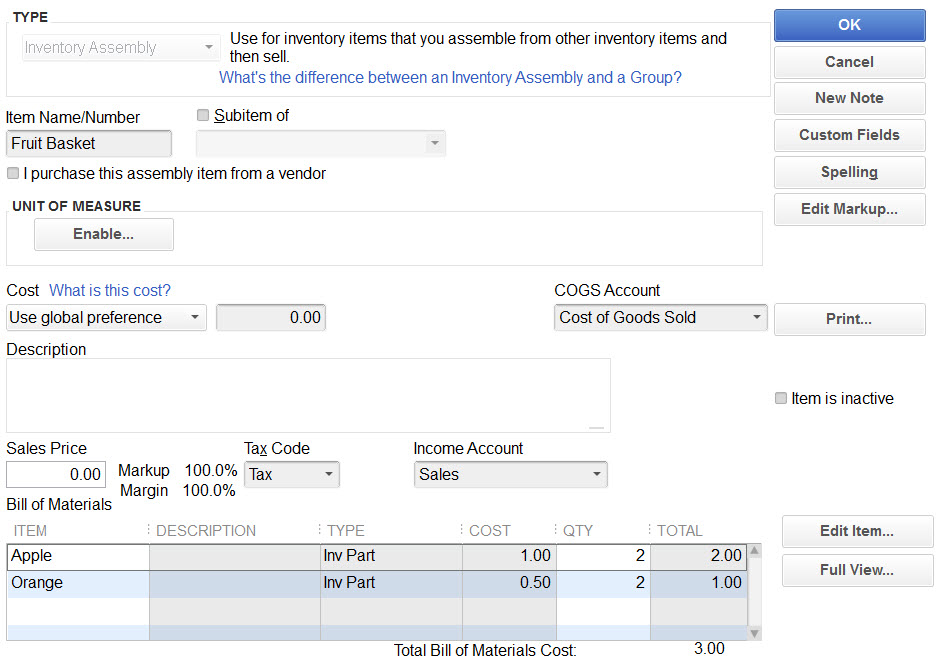This screenshot has width=942, height=663.
Task: Click the Enable unit of measure button
Action: pos(104,234)
